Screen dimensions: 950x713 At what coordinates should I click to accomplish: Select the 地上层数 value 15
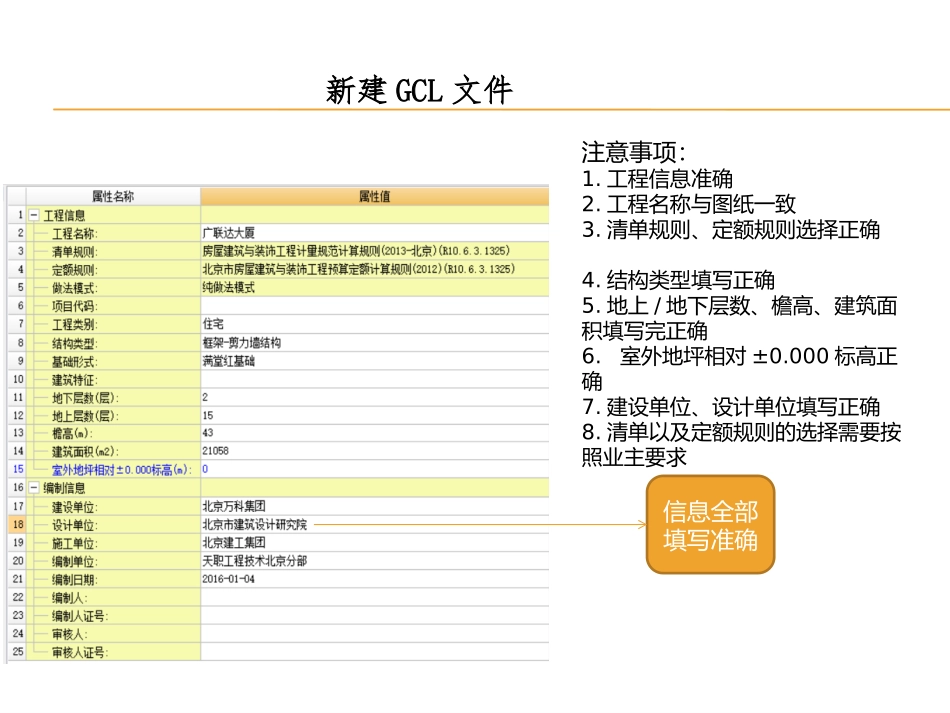point(375,416)
